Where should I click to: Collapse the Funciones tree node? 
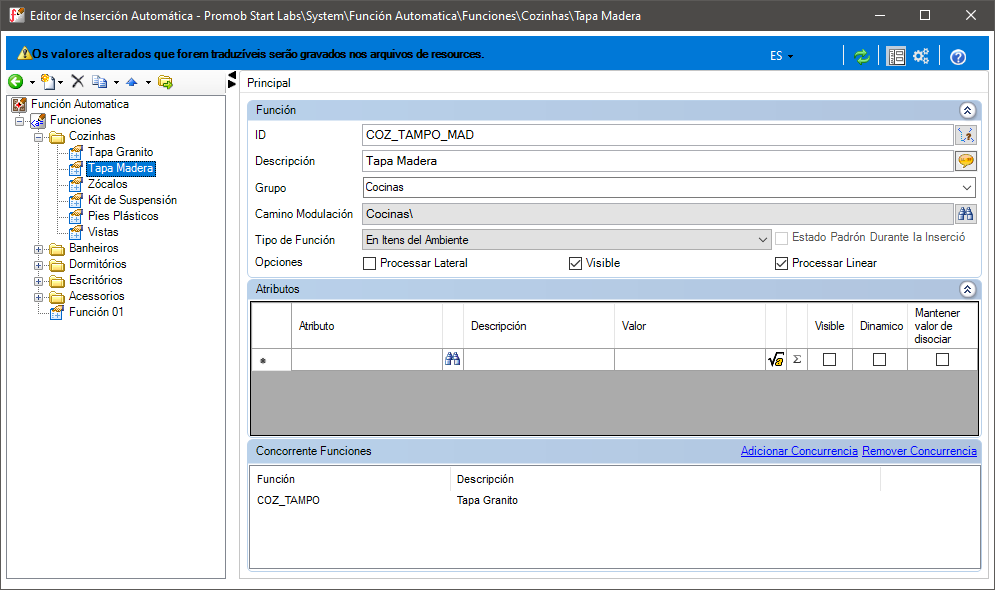(20, 121)
